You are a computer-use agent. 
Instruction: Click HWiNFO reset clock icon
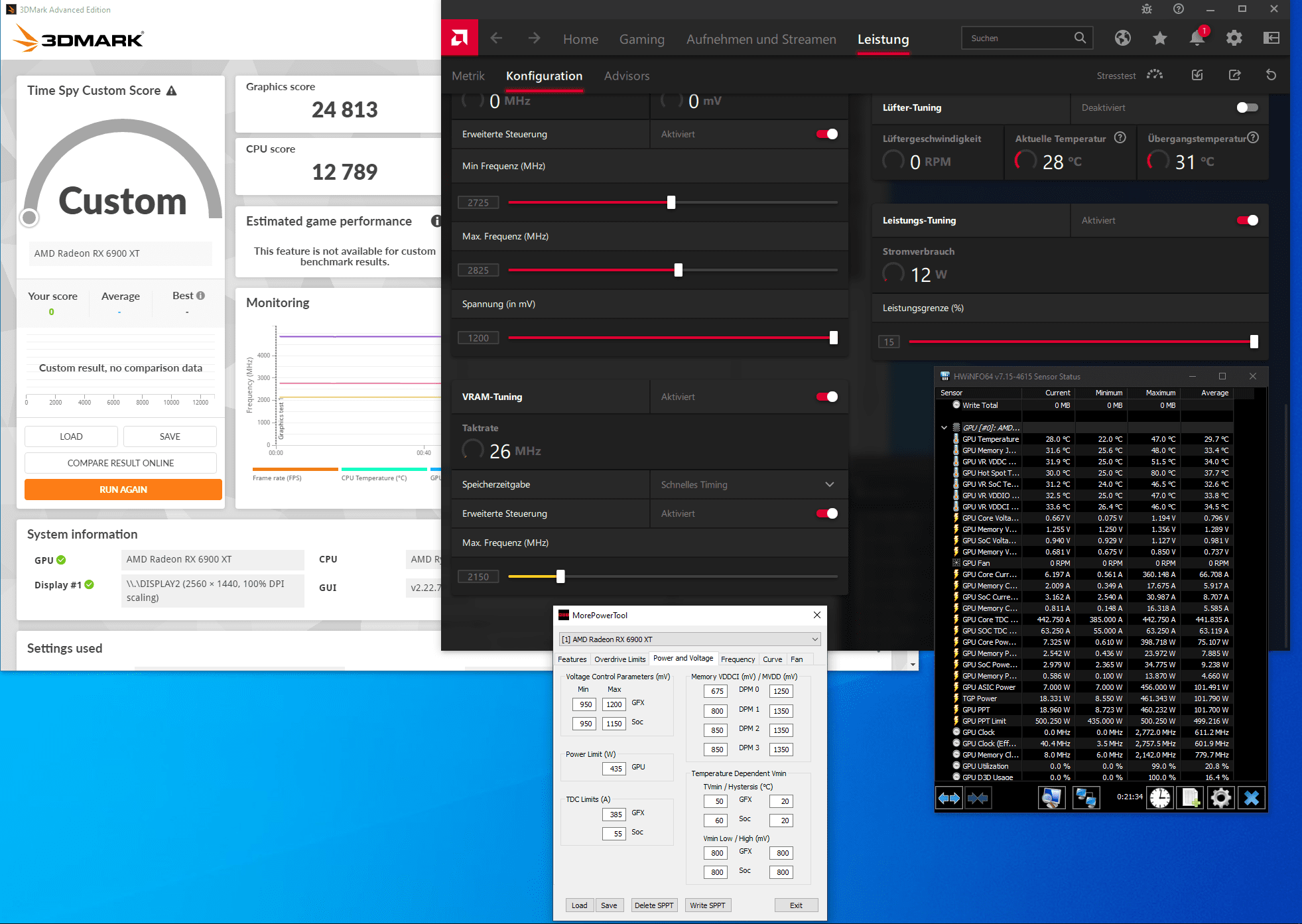pos(1159,797)
